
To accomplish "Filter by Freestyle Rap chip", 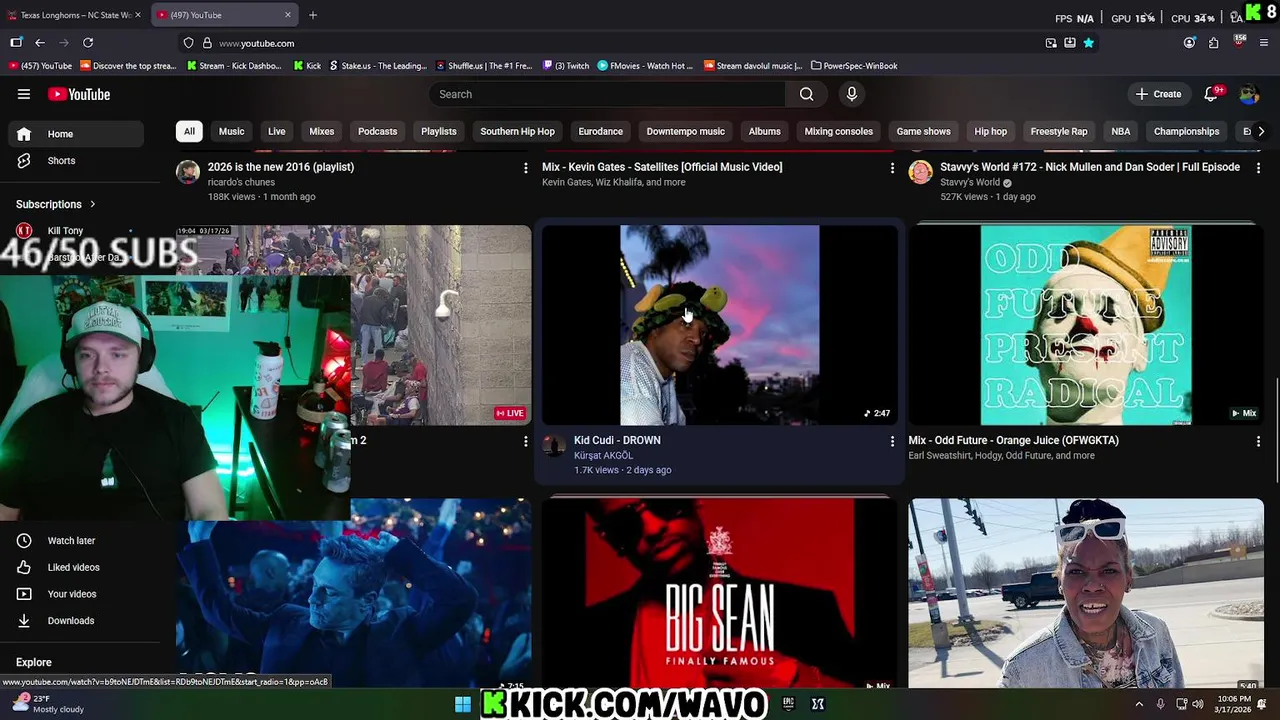I will [1059, 131].
